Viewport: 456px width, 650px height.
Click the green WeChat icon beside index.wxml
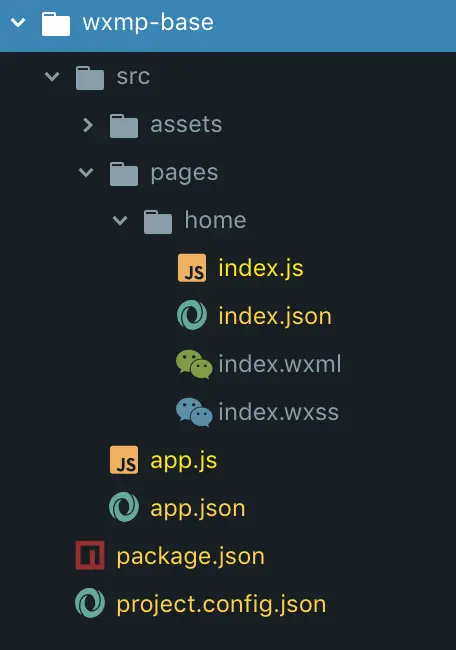point(194,364)
